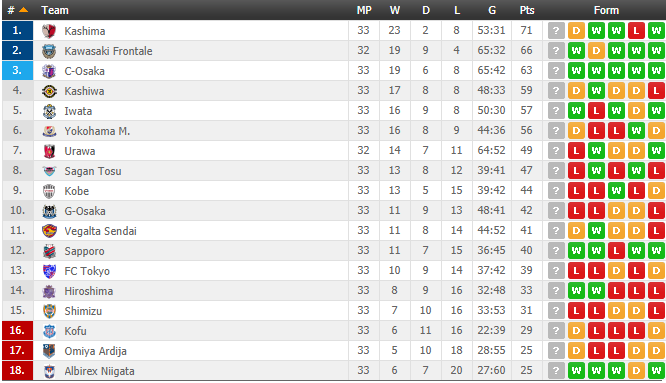Click the Vegalta Sendai club crest
The width and height of the screenshot is (666, 383).
[x=49, y=231]
